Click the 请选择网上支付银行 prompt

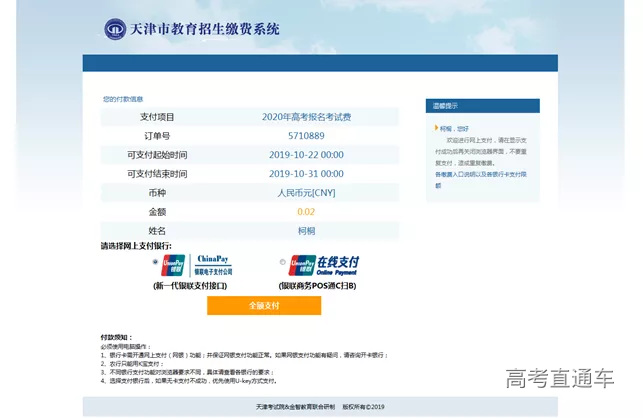[136, 246]
